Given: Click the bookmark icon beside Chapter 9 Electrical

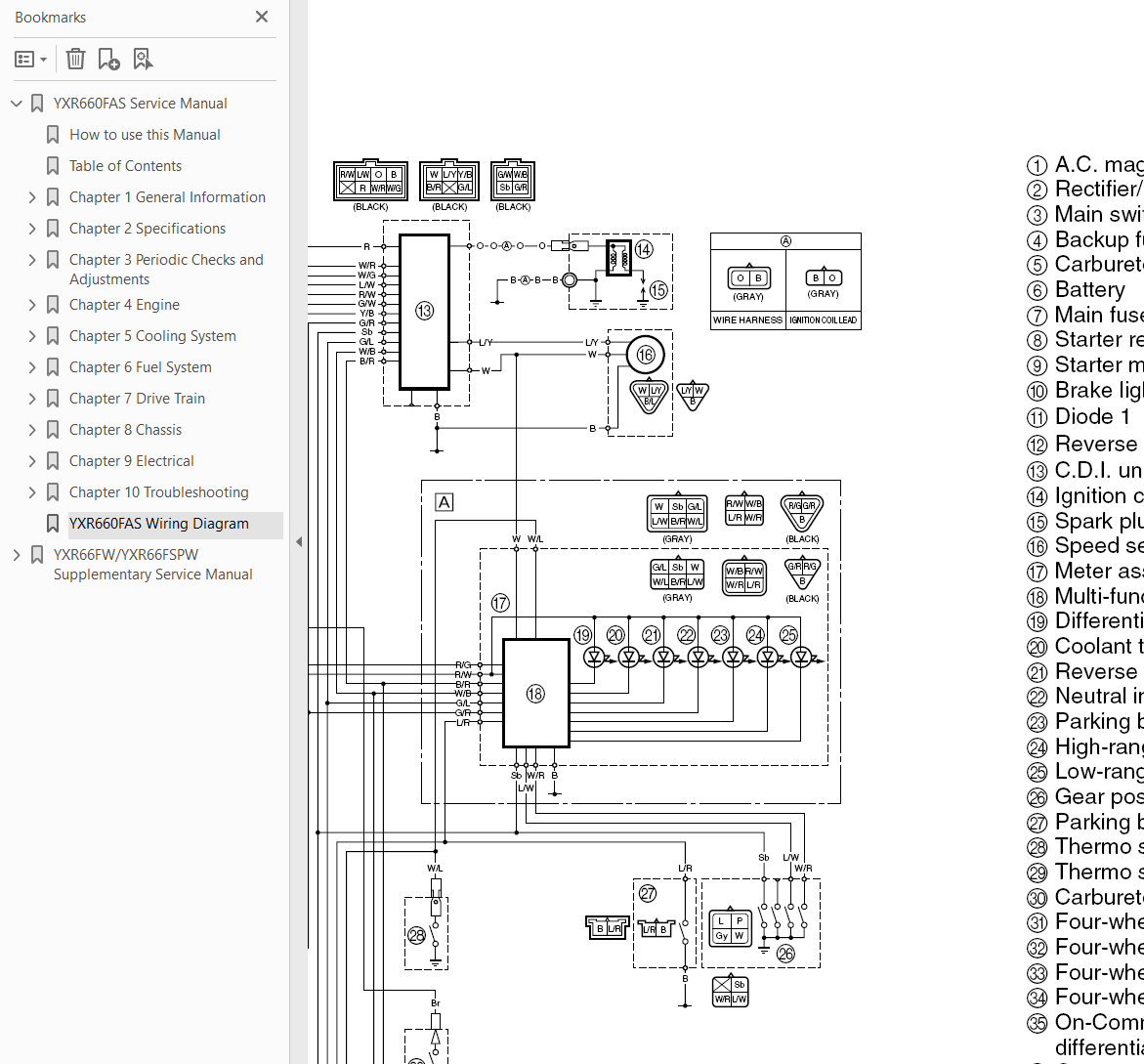Looking at the screenshot, I should pos(53,461).
